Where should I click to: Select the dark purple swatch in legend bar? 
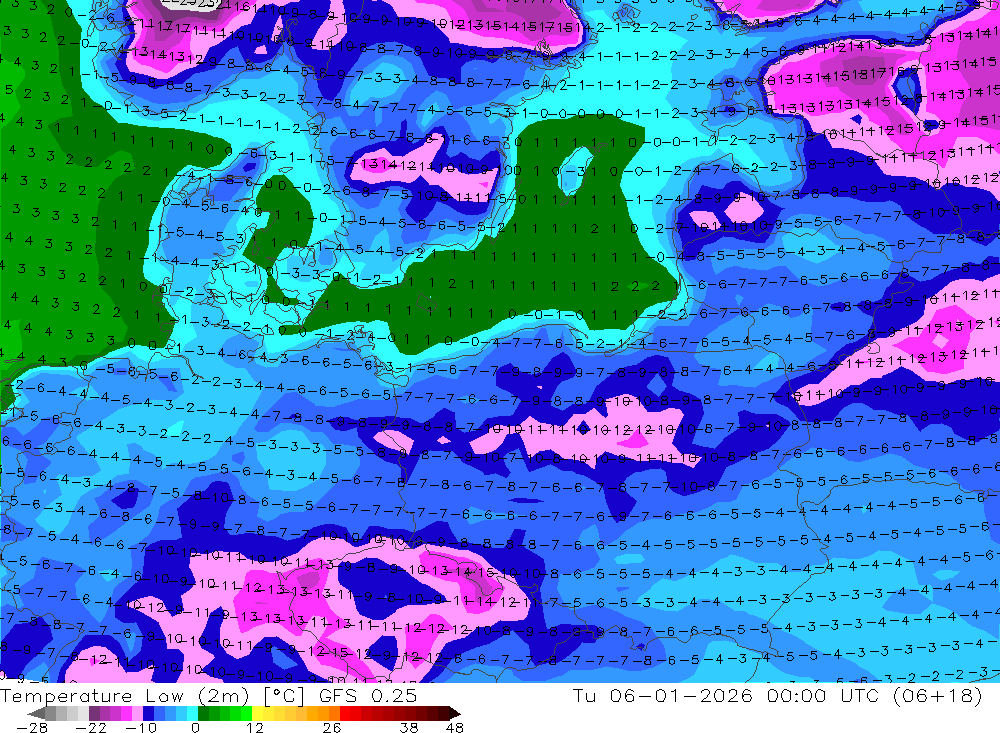(94, 713)
